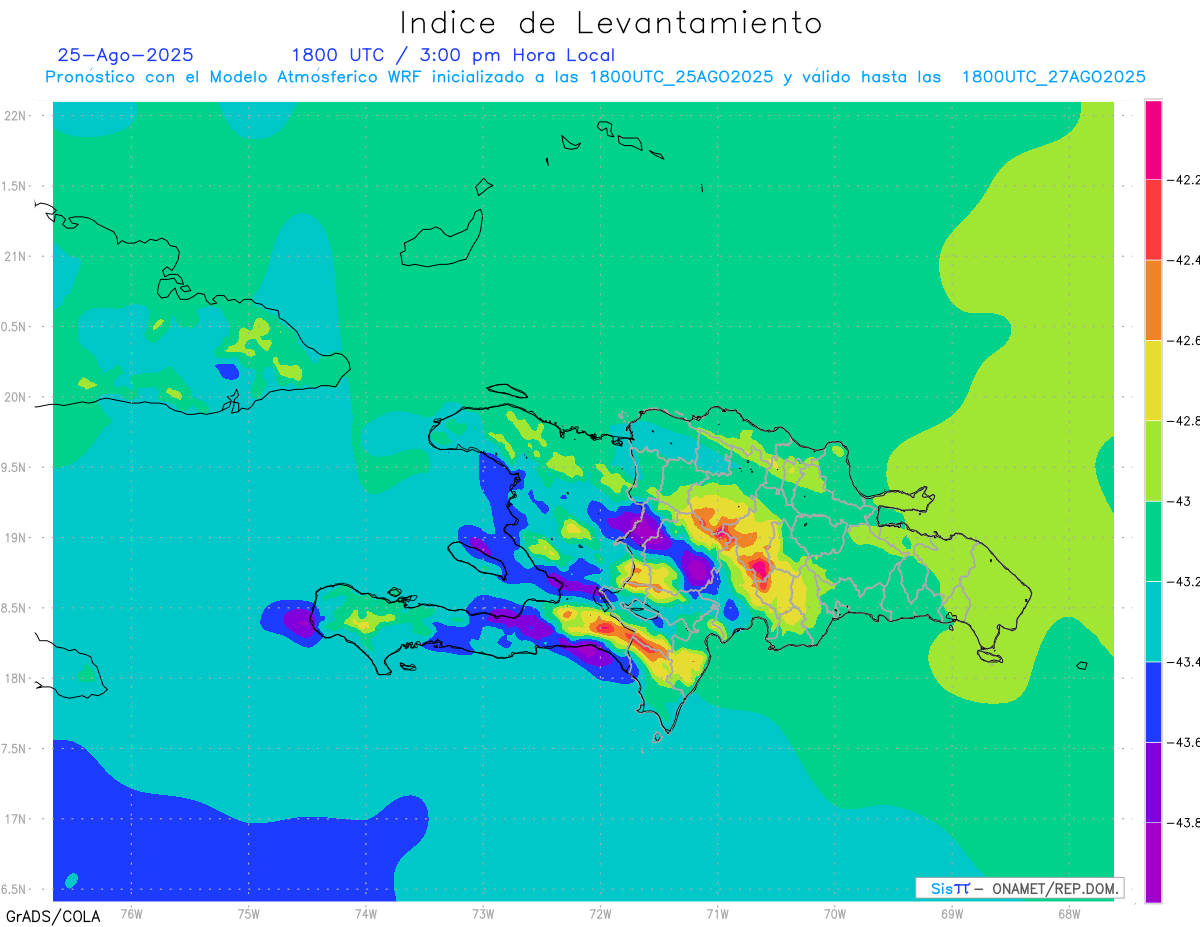Pick the orange legend segment

coord(1153,300)
